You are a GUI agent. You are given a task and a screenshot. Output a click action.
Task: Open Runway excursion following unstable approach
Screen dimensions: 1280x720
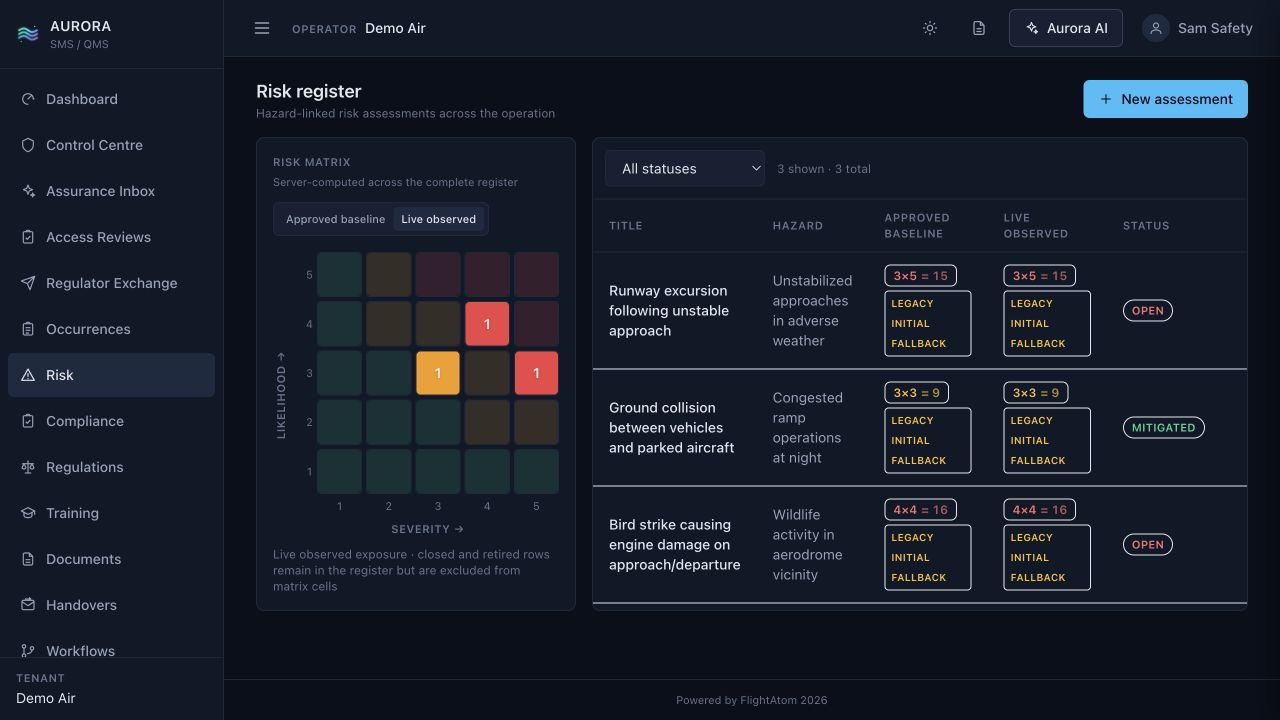click(669, 311)
